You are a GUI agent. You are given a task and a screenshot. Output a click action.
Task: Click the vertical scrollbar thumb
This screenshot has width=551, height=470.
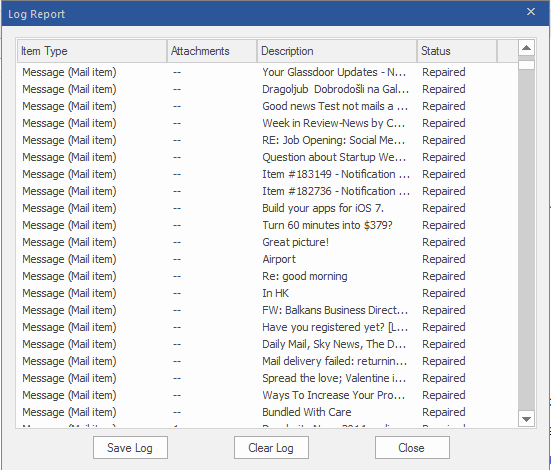pyautogui.click(x=526, y=65)
